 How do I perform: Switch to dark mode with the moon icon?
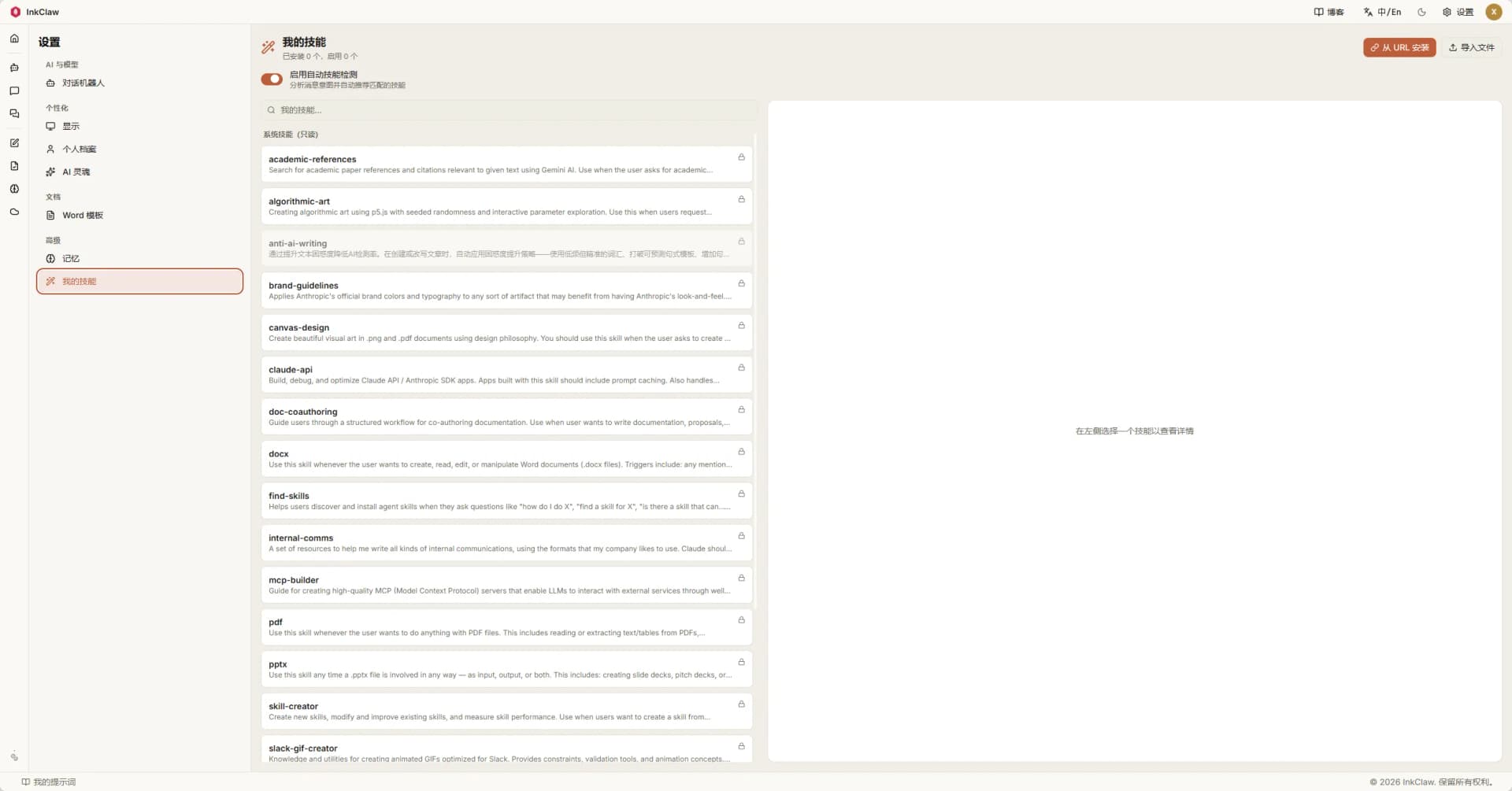1421,13
